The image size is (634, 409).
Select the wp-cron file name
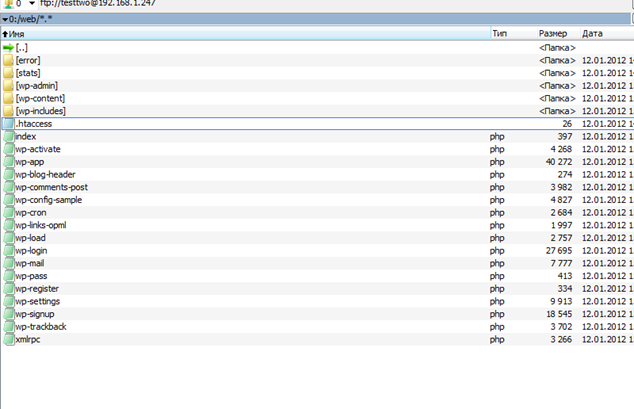click(x=31, y=213)
